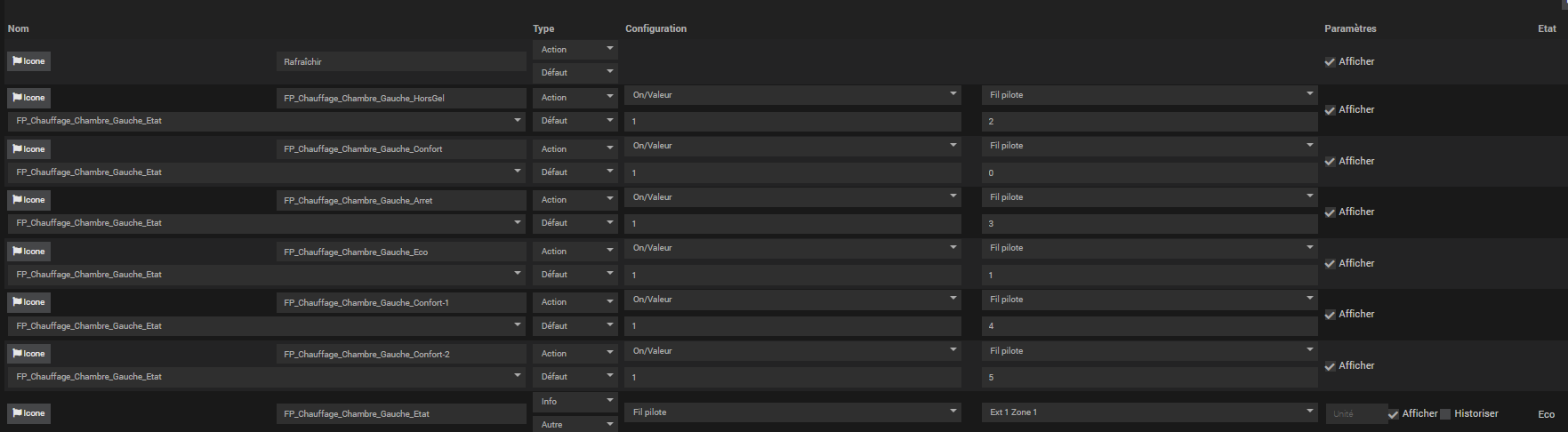Click the Configuration column header

click(x=655, y=28)
